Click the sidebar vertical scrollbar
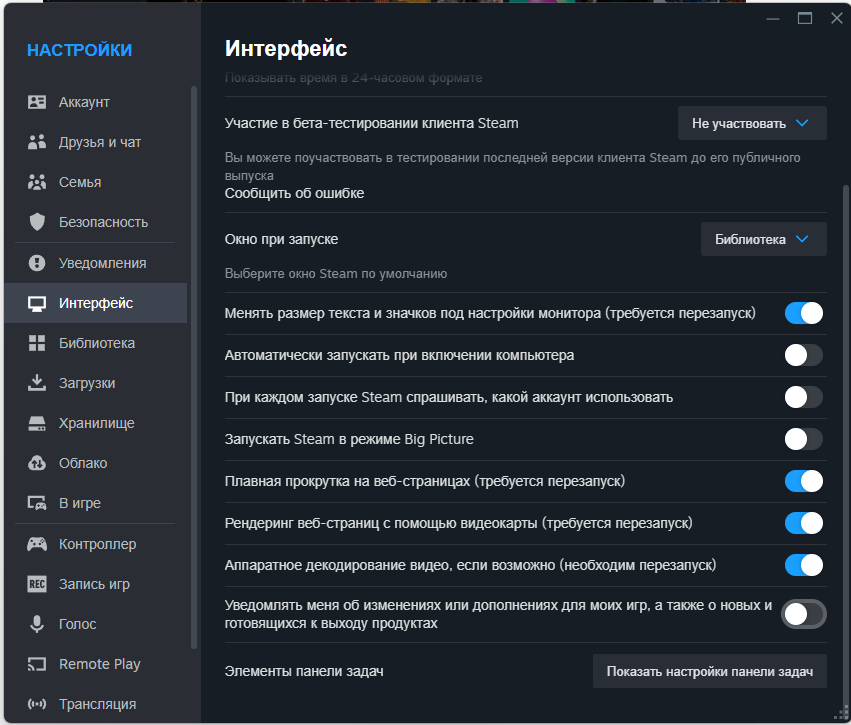Image resolution: width=851 pixels, height=725 pixels. (x=194, y=367)
